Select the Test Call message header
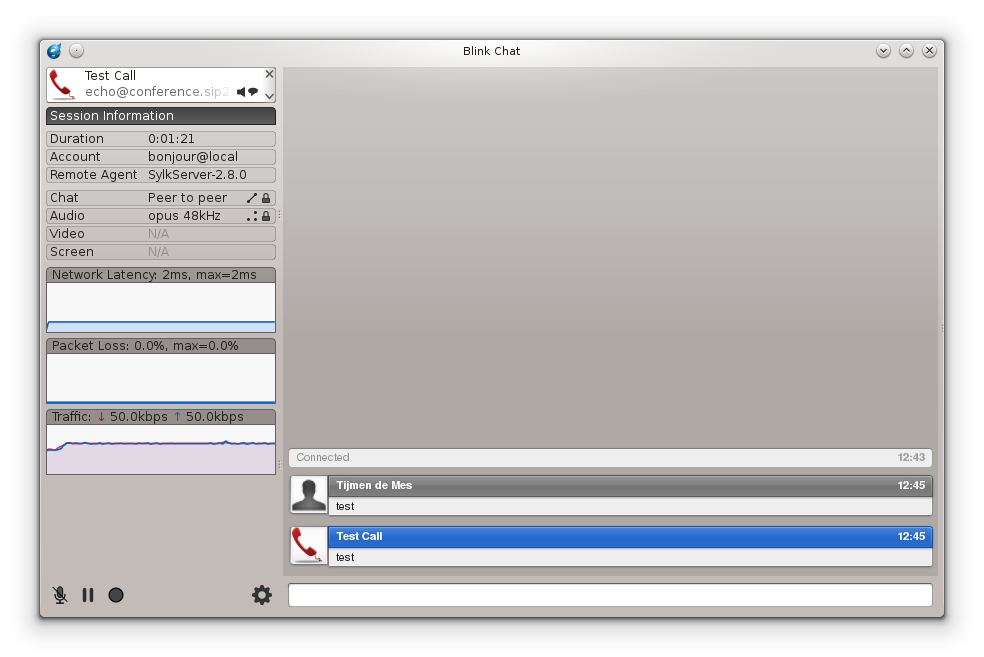Image resolution: width=984 pixels, height=657 pixels. coord(630,537)
